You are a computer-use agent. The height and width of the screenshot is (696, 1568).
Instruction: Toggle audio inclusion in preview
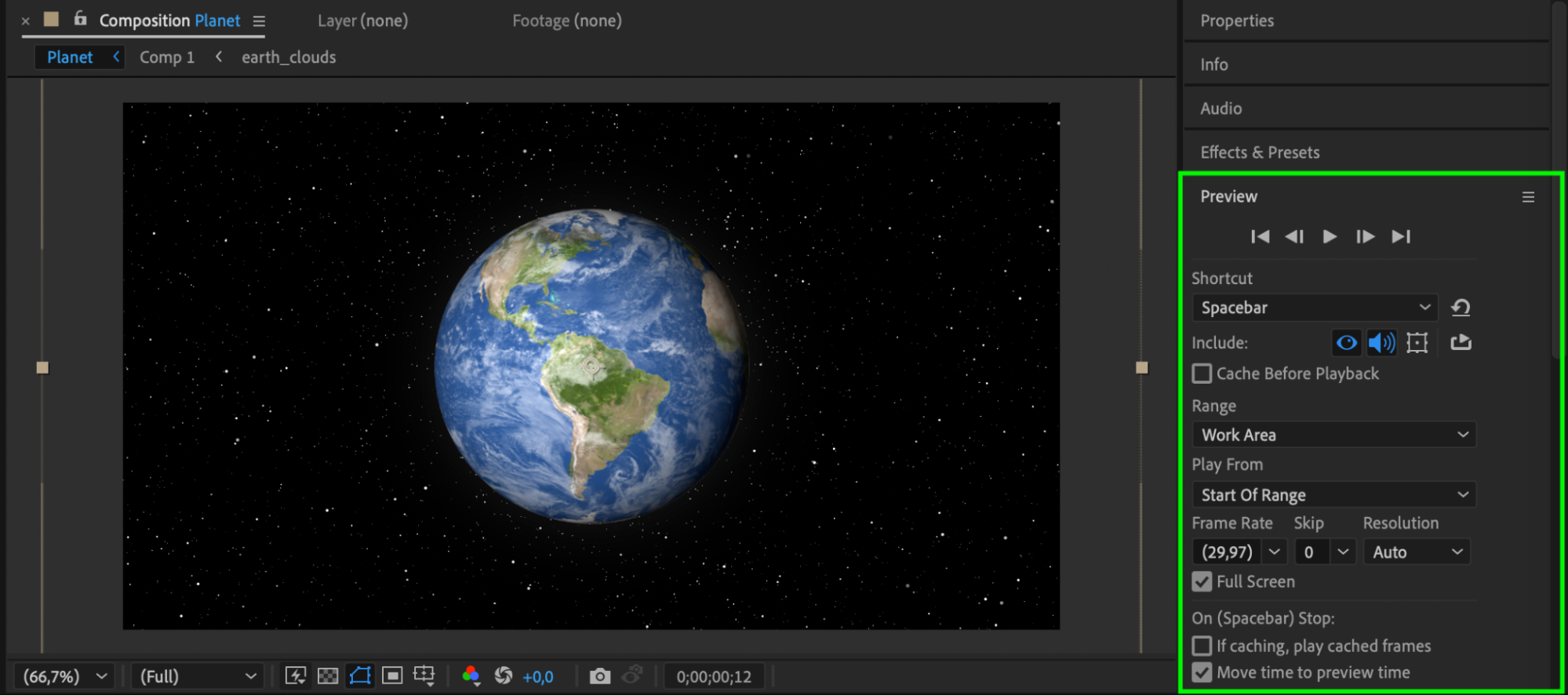[1381, 342]
